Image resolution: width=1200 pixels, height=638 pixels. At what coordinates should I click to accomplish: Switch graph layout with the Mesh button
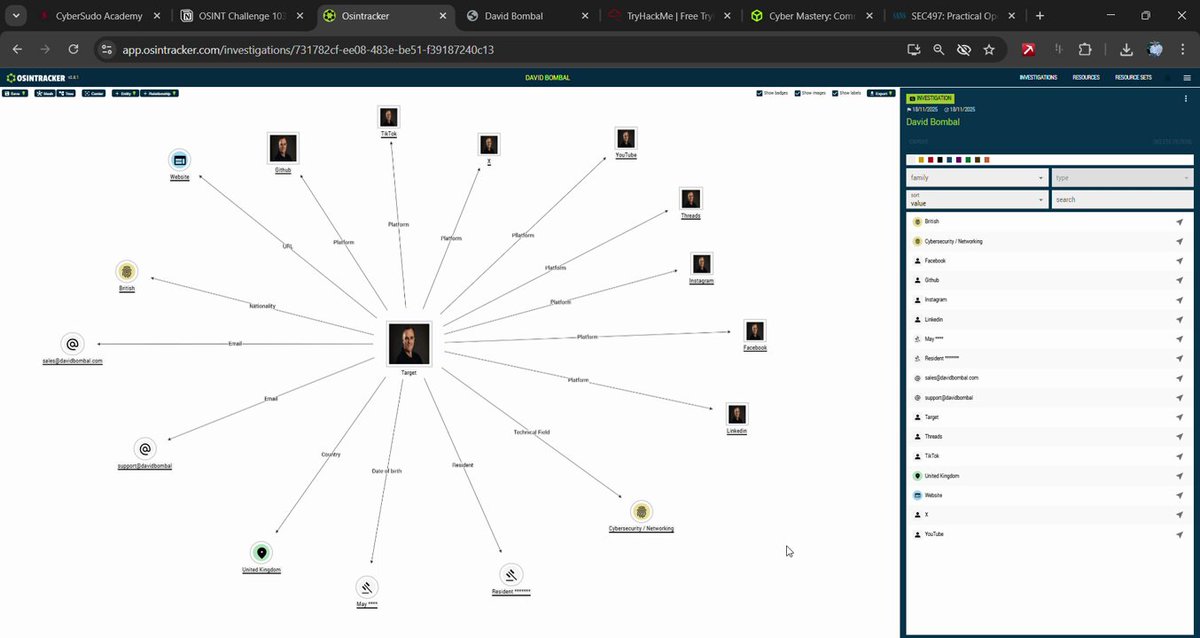(45, 93)
